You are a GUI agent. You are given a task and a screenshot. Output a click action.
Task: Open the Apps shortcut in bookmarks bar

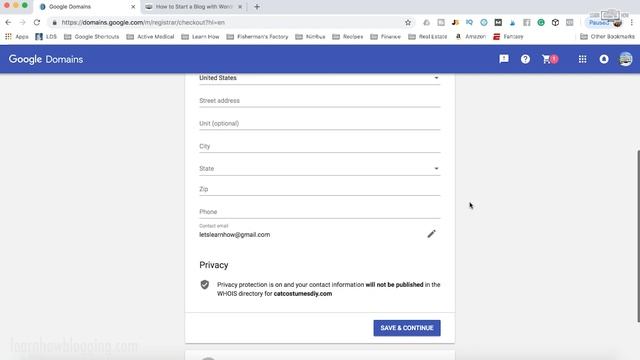click(17, 37)
